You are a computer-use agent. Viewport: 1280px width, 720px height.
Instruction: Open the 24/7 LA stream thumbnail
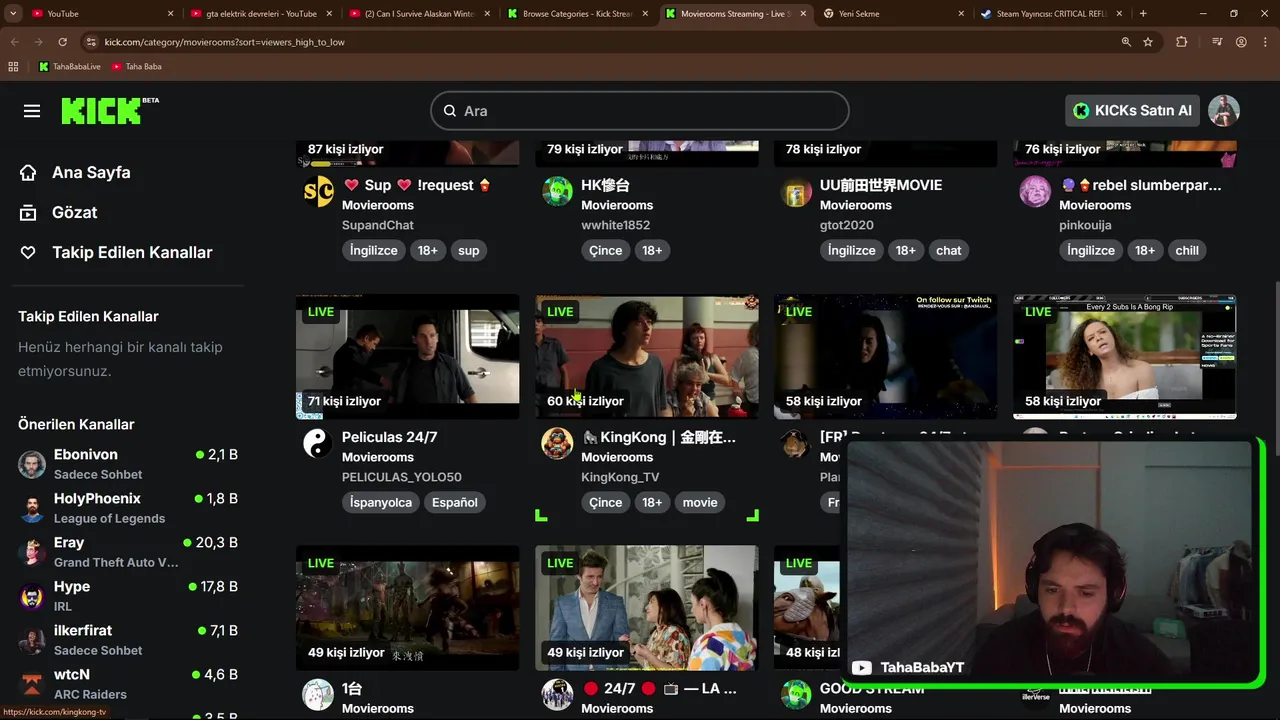coord(646,607)
